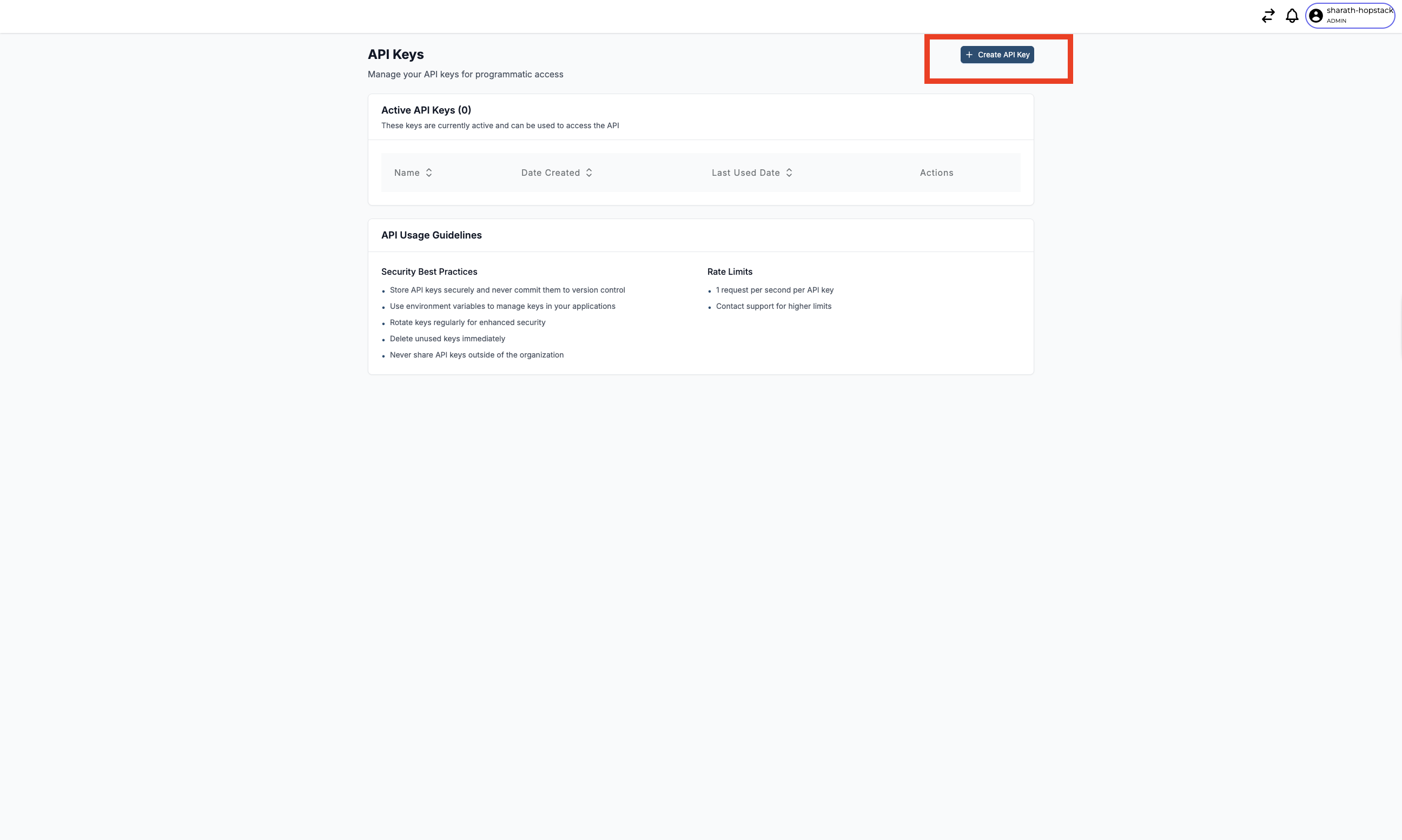
Task: Click the Last Used Date header text
Action: point(745,173)
